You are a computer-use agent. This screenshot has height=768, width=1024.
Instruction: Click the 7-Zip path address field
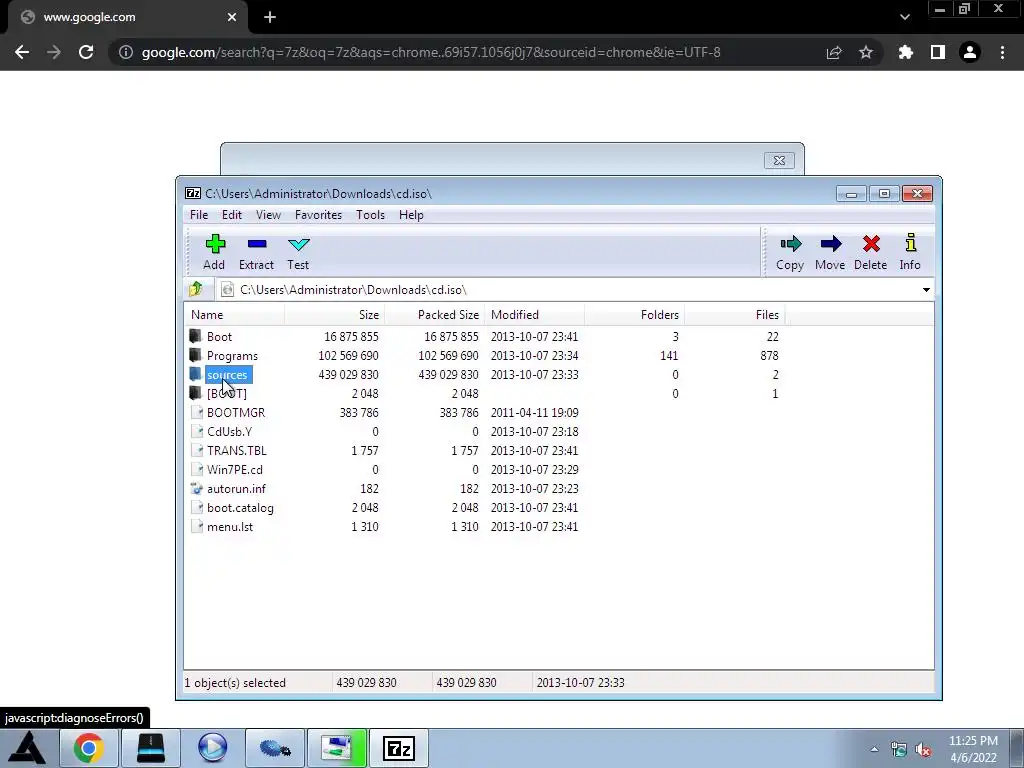(x=575, y=289)
